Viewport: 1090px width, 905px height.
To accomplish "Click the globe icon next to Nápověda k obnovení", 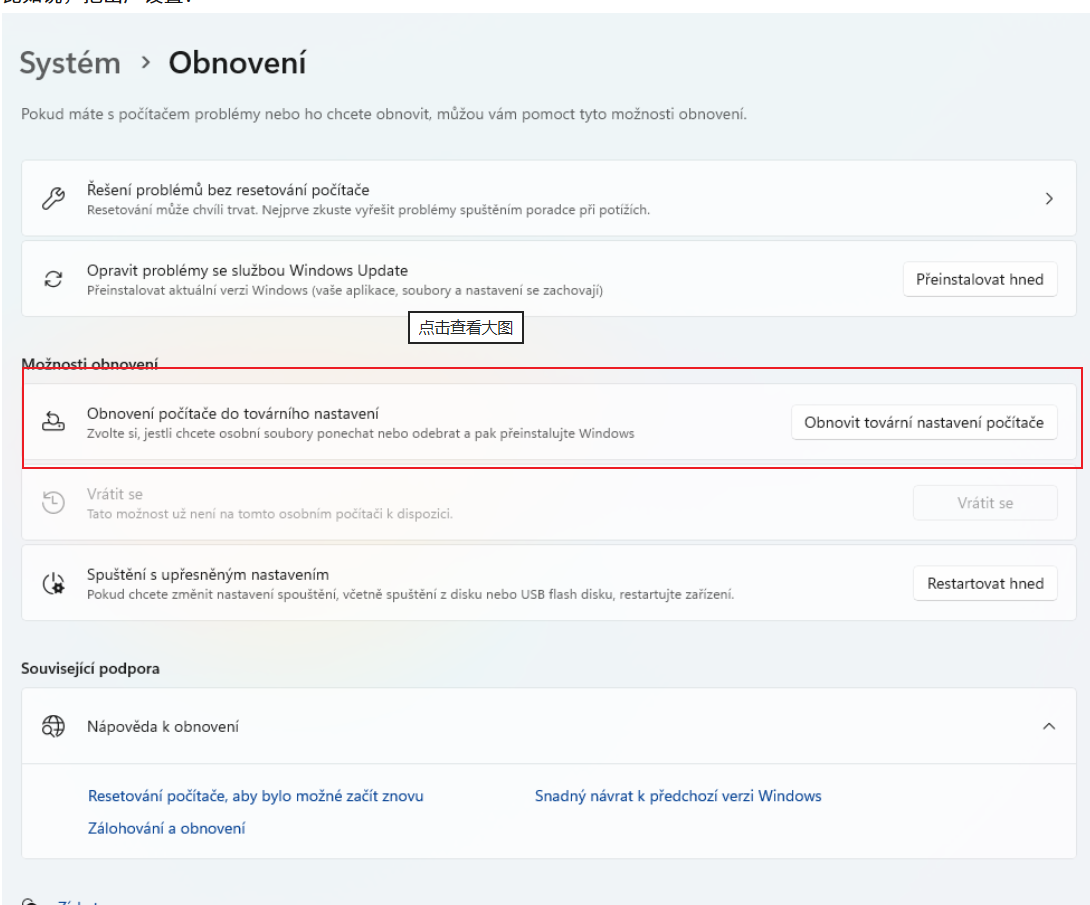I will (x=54, y=726).
